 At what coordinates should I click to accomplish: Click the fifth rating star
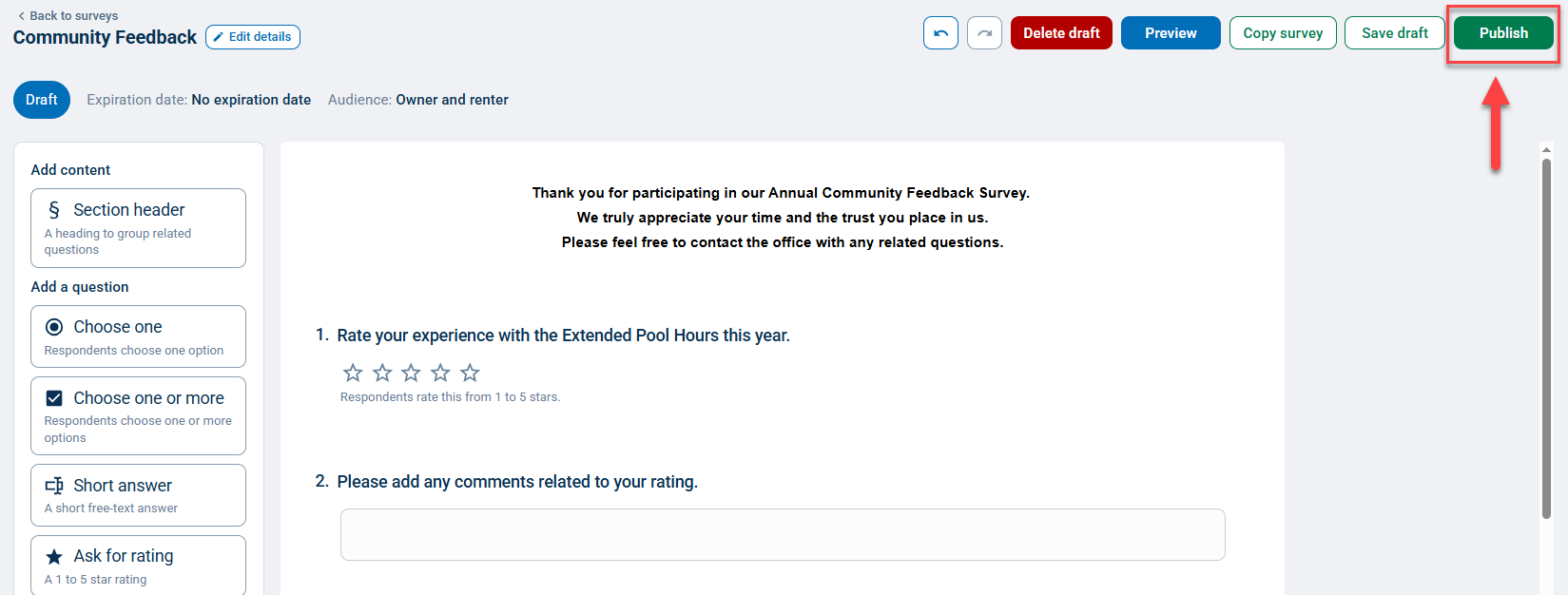click(x=470, y=373)
